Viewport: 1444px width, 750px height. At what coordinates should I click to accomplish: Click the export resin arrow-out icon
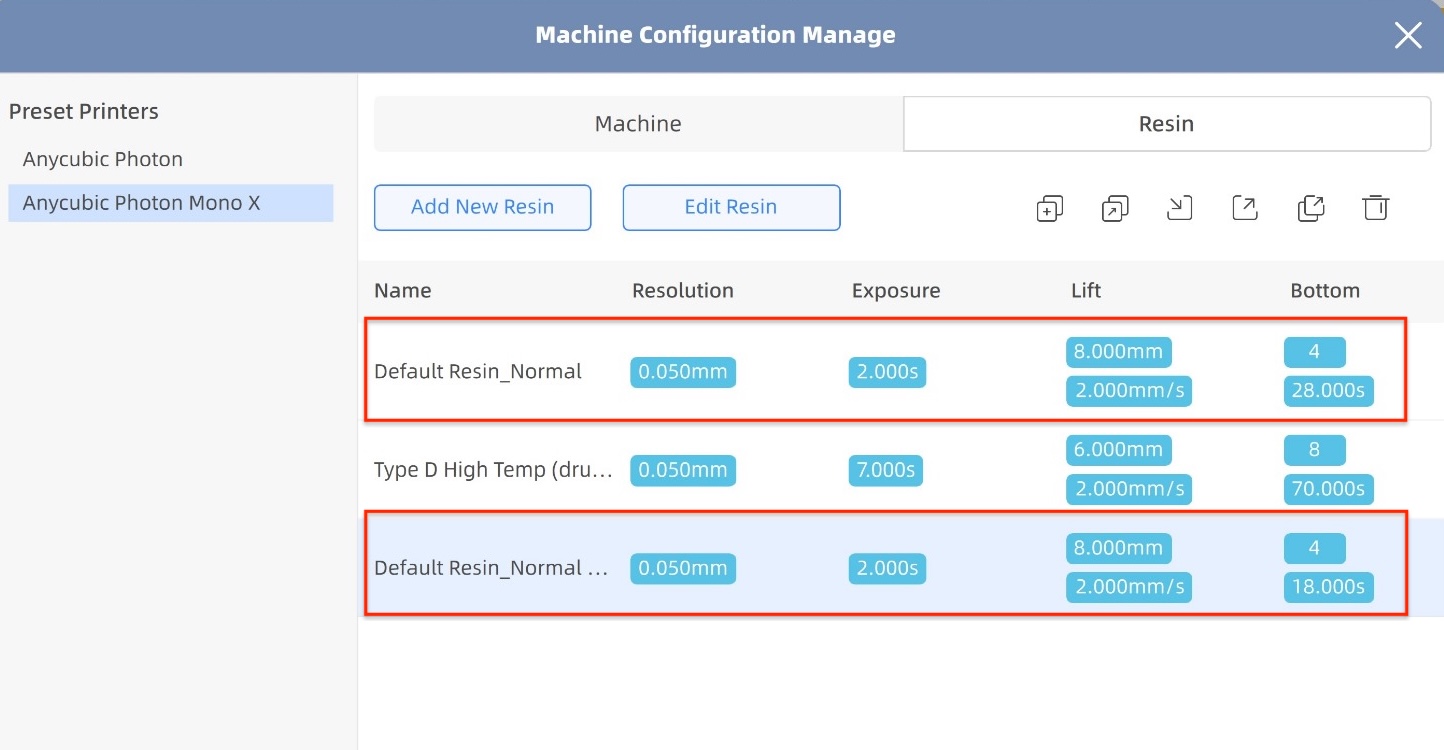point(1245,208)
